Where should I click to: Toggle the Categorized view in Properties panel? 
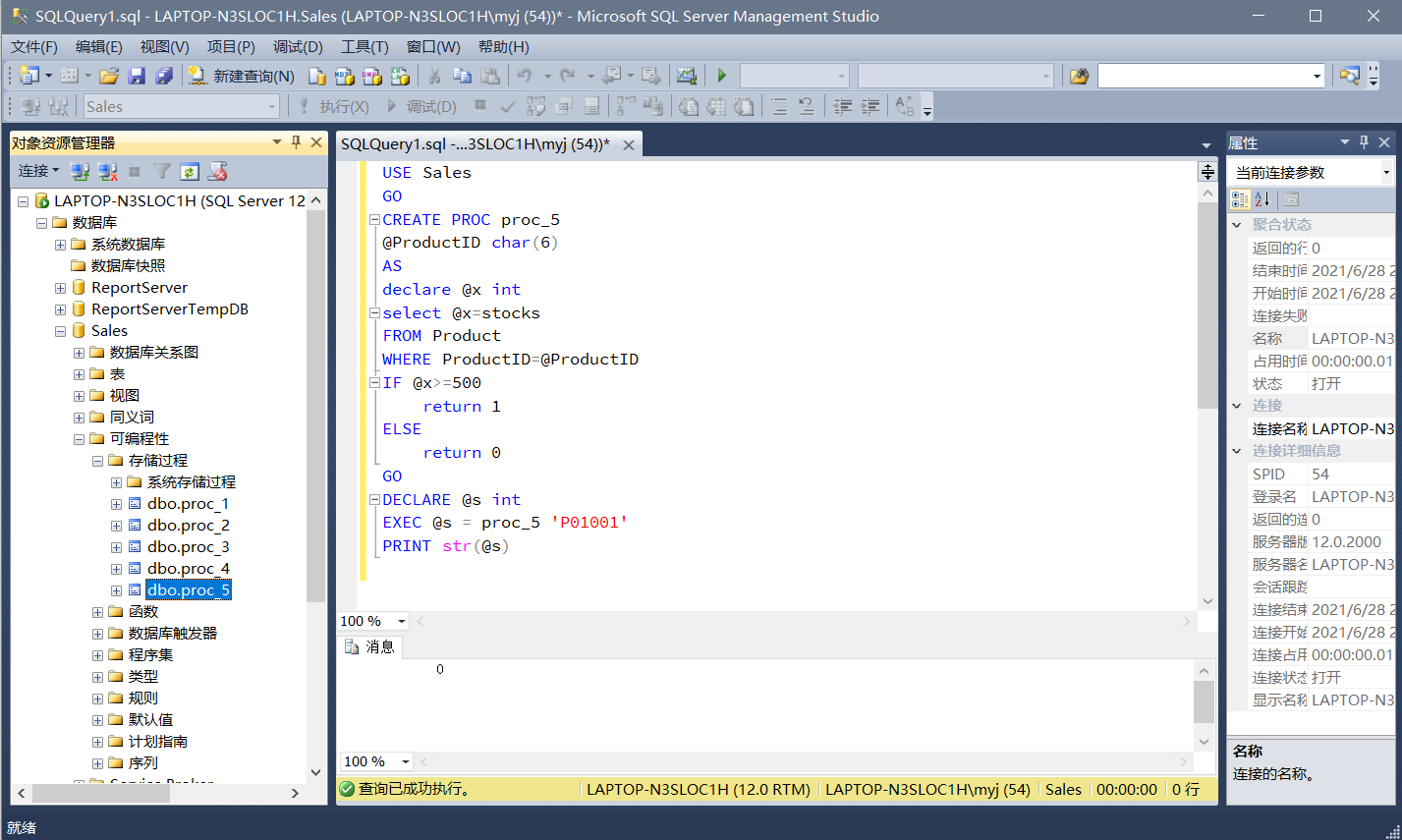tap(1240, 199)
